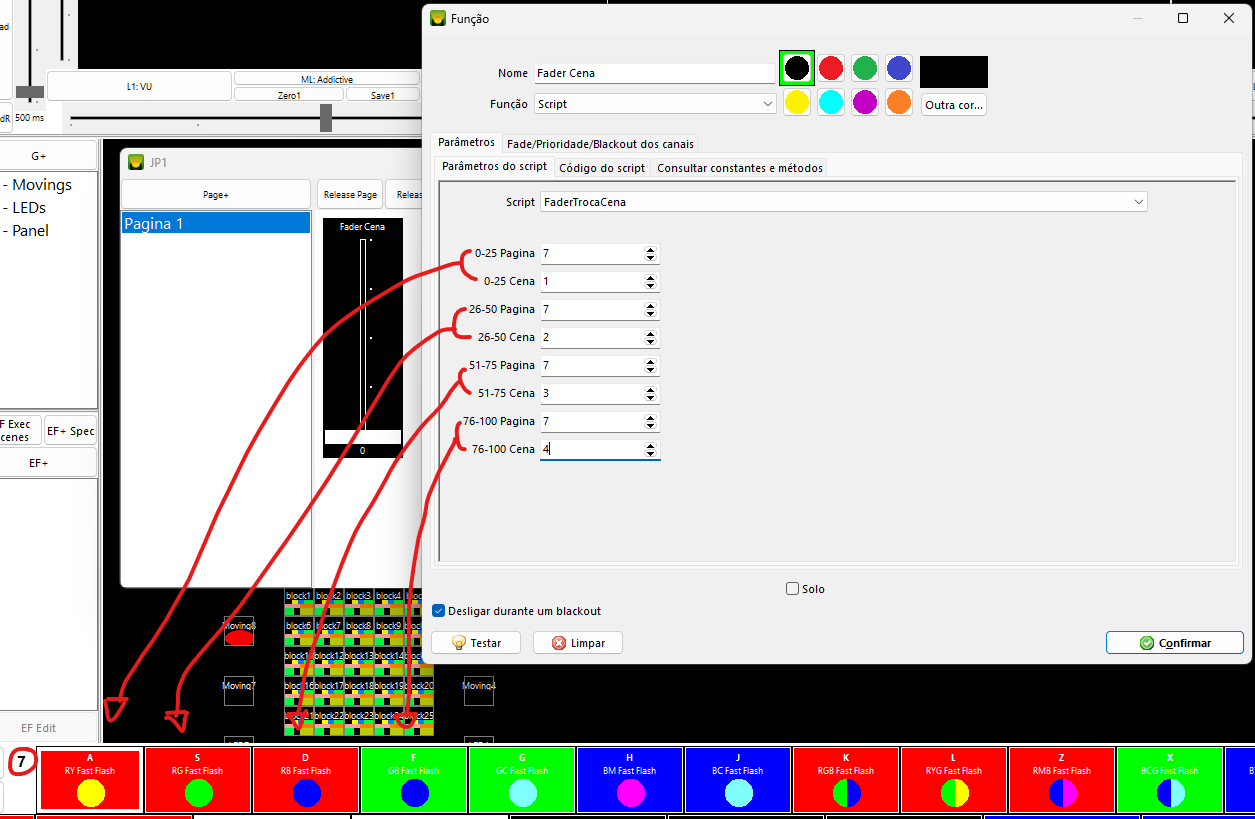Select the Moving4 fixture icon
This screenshot has width=1255, height=819.
coord(479,690)
